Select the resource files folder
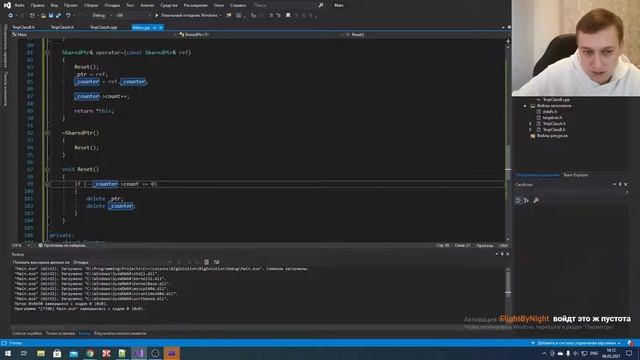This screenshot has width=640, height=360. (x=549, y=136)
